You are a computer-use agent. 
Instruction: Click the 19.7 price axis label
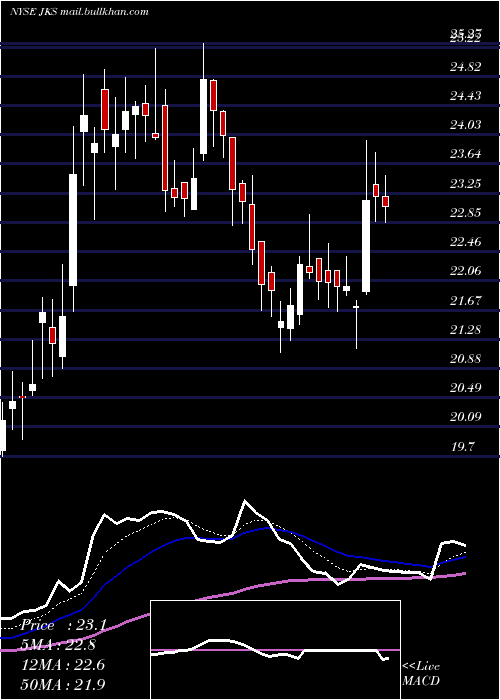click(x=462, y=446)
